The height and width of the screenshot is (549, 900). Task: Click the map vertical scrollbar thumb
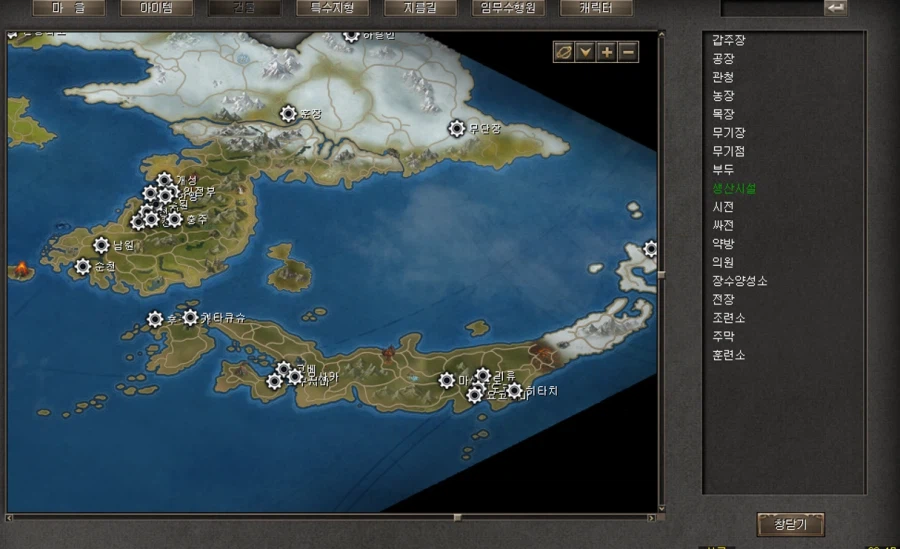pyautogui.click(x=661, y=274)
